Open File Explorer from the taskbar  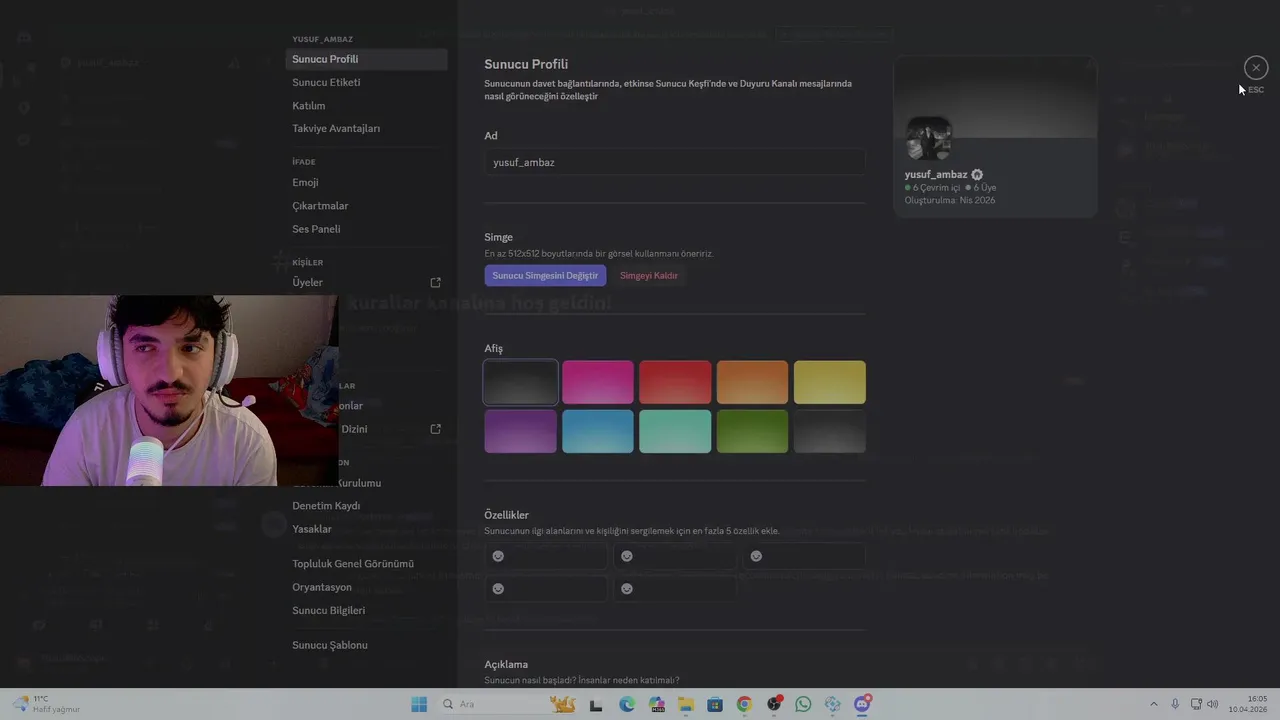click(686, 704)
